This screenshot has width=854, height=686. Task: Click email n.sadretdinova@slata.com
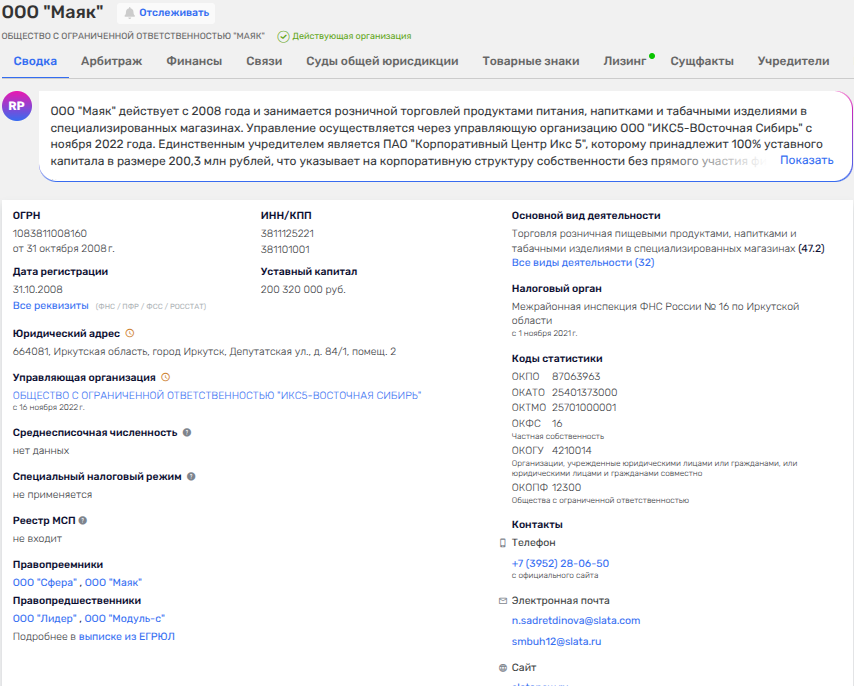point(575,620)
